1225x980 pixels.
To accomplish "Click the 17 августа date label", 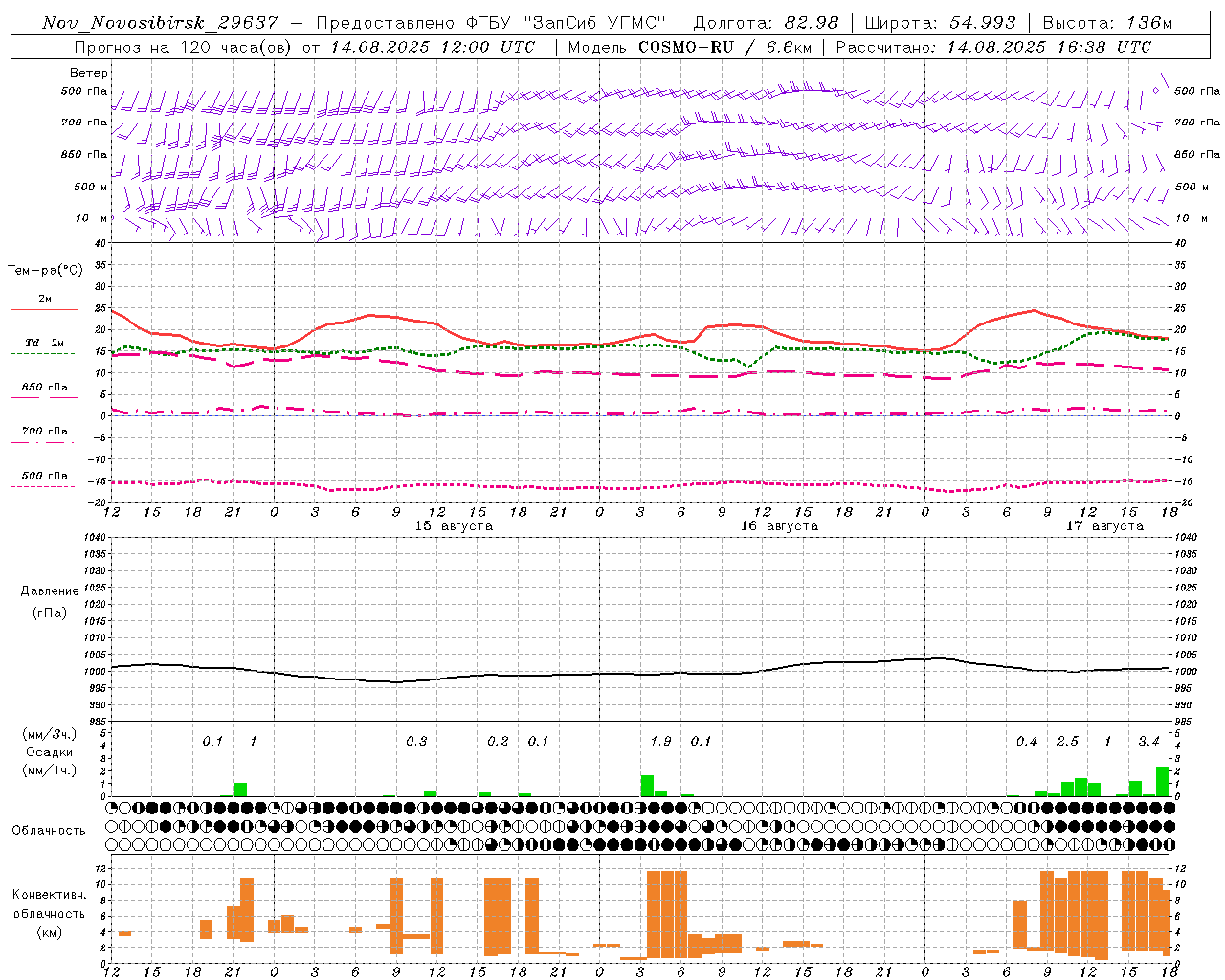I will (1104, 526).
